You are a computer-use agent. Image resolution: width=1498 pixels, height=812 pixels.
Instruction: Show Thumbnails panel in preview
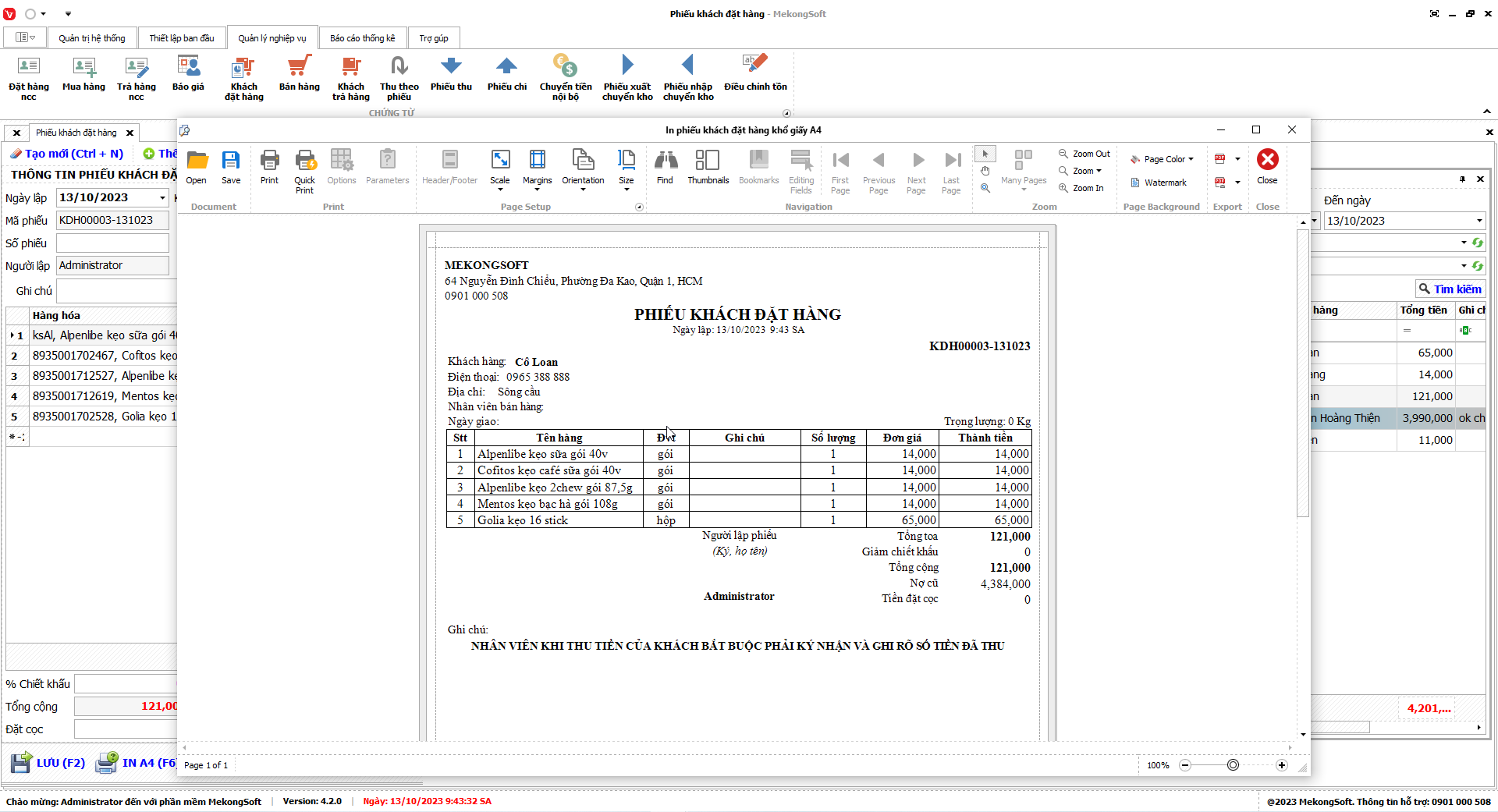coord(708,168)
